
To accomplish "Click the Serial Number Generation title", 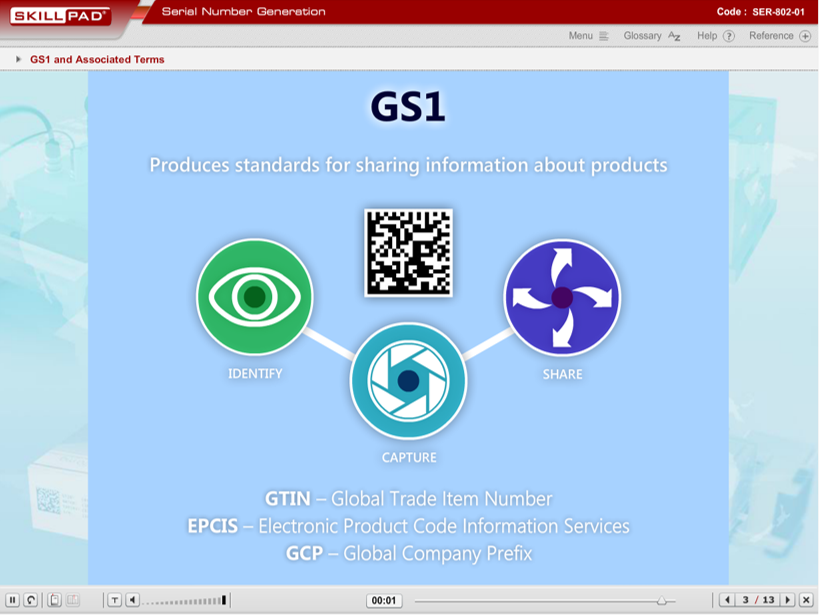I will [243, 12].
